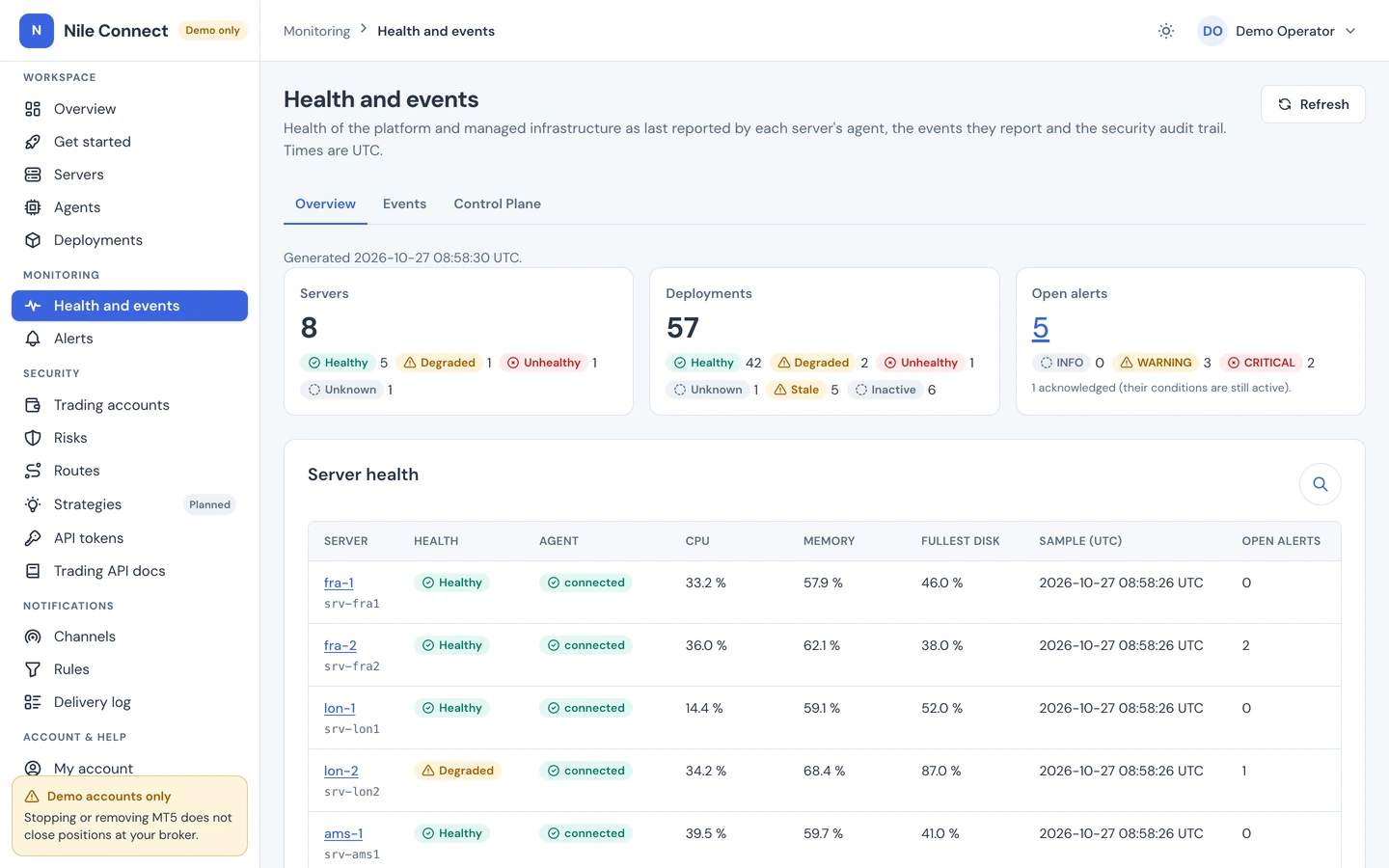Open Rules filter item in sidebar

pos(129,669)
